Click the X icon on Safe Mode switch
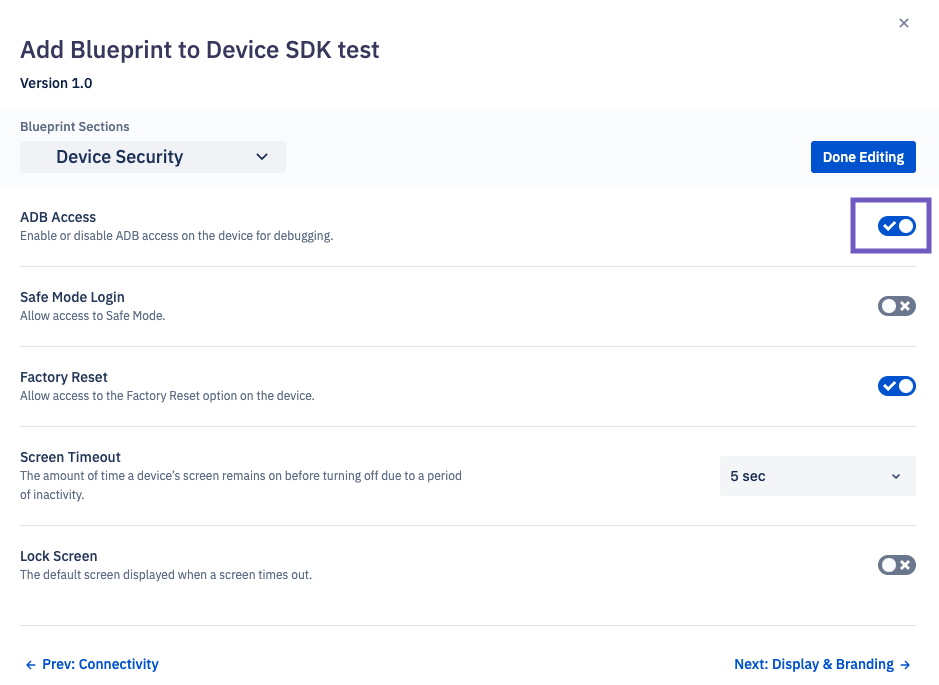 905,306
